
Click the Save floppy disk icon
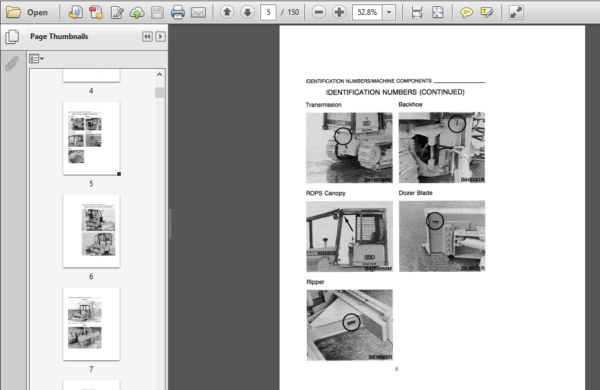coord(157,13)
